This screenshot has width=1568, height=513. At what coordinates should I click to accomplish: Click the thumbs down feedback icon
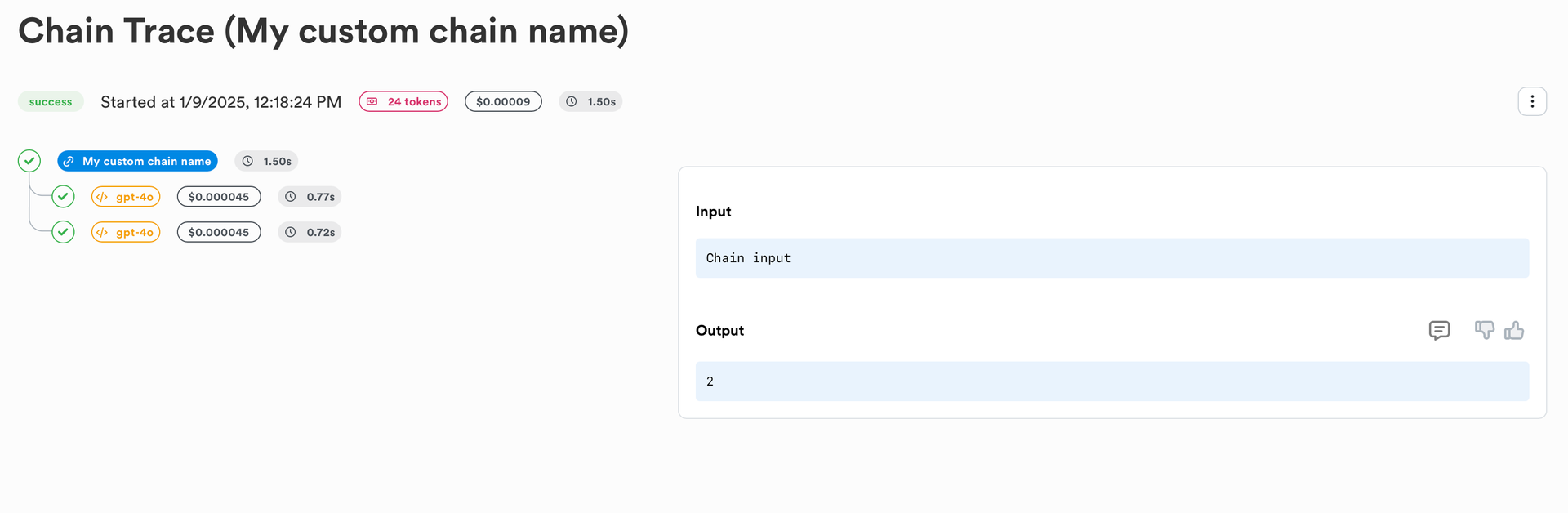click(1484, 330)
